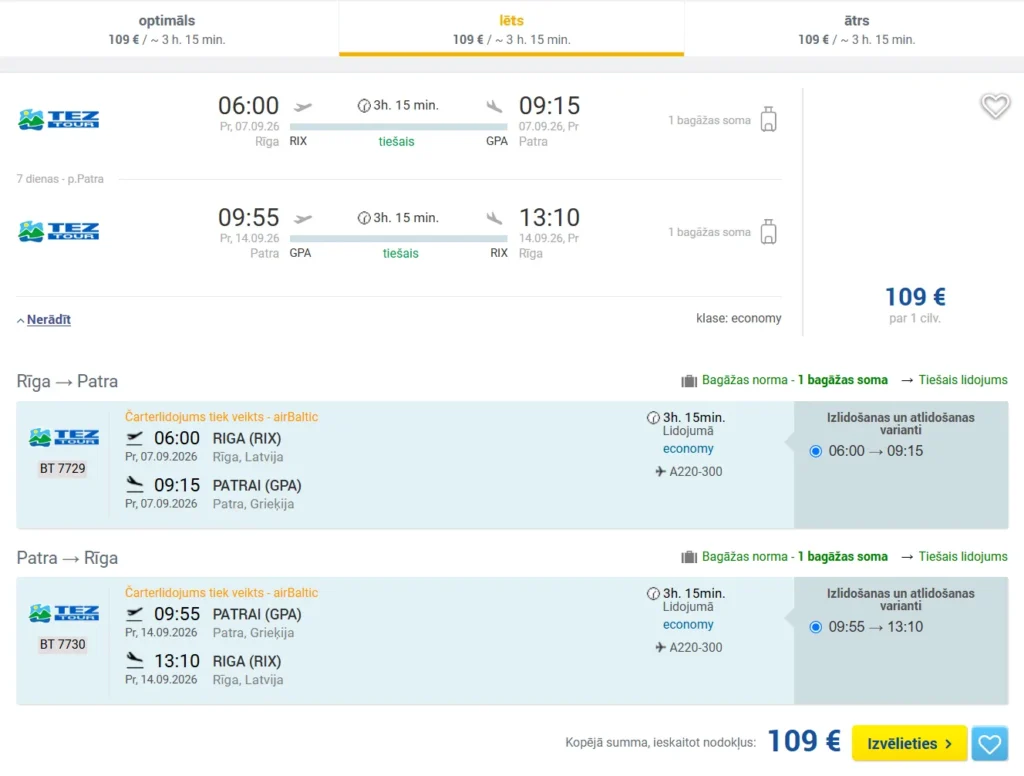Collapse details with Nerādīt link
The width and height of the screenshot is (1024, 776).
pyautogui.click(x=48, y=319)
